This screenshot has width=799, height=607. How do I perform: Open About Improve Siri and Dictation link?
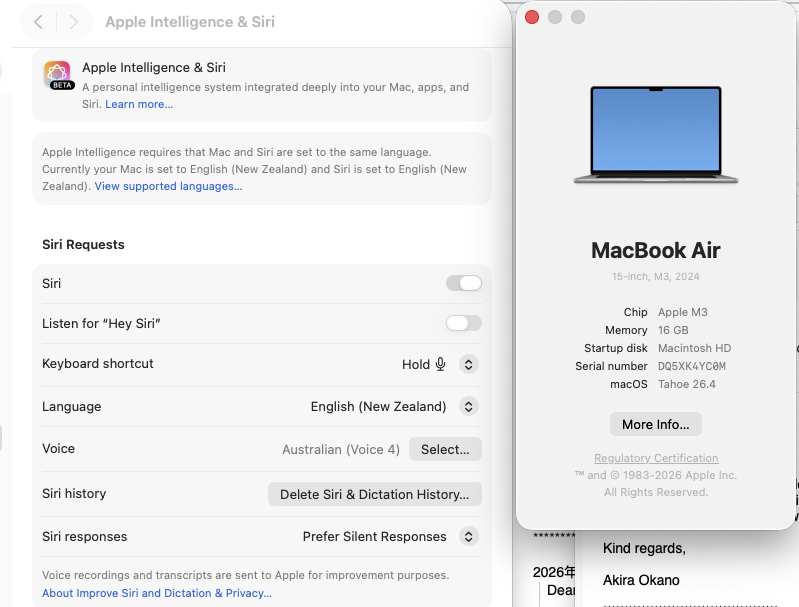tap(157, 593)
